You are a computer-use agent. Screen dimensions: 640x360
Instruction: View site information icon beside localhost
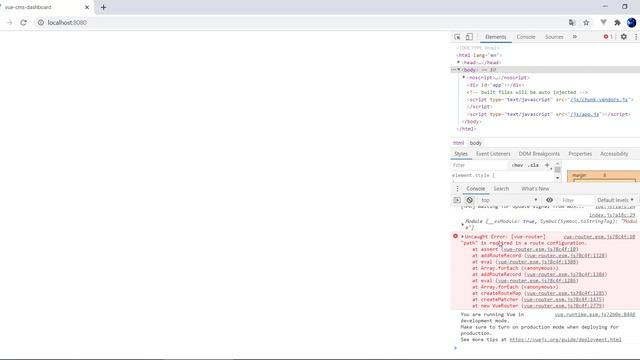41,22
